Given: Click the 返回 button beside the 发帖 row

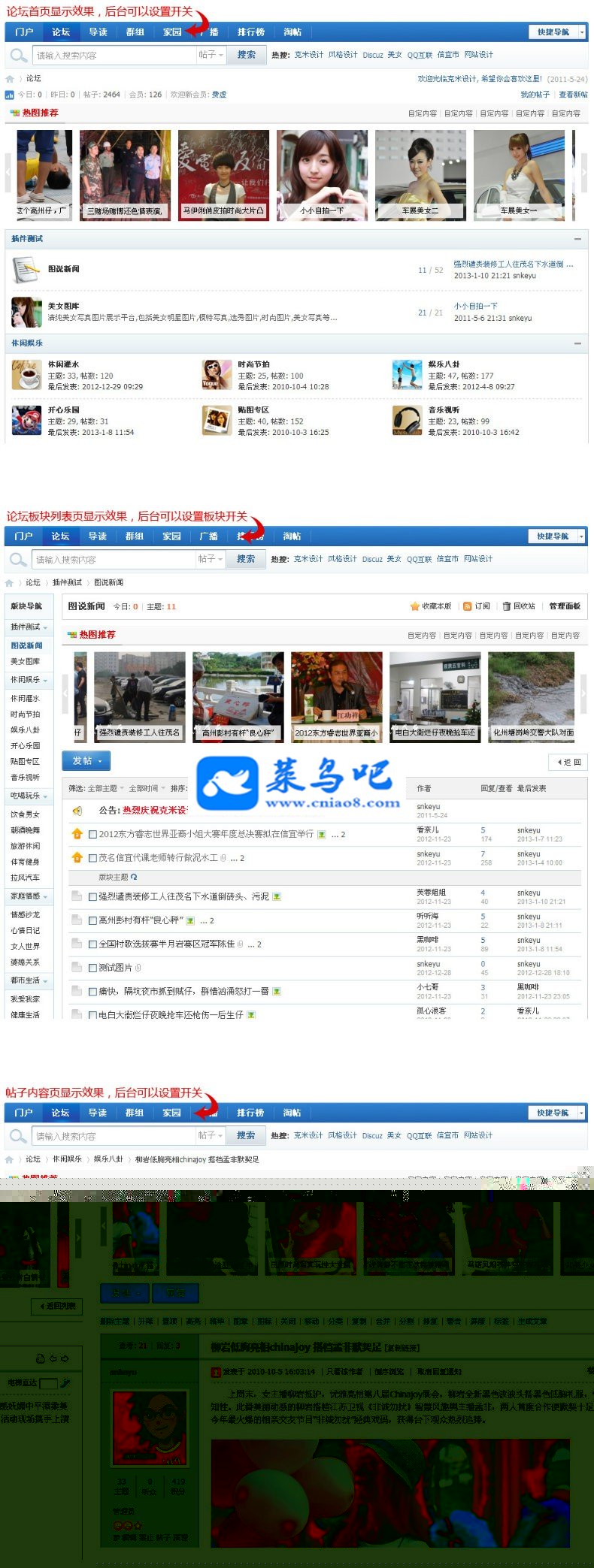Looking at the screenshot, I should coord(568,762).
